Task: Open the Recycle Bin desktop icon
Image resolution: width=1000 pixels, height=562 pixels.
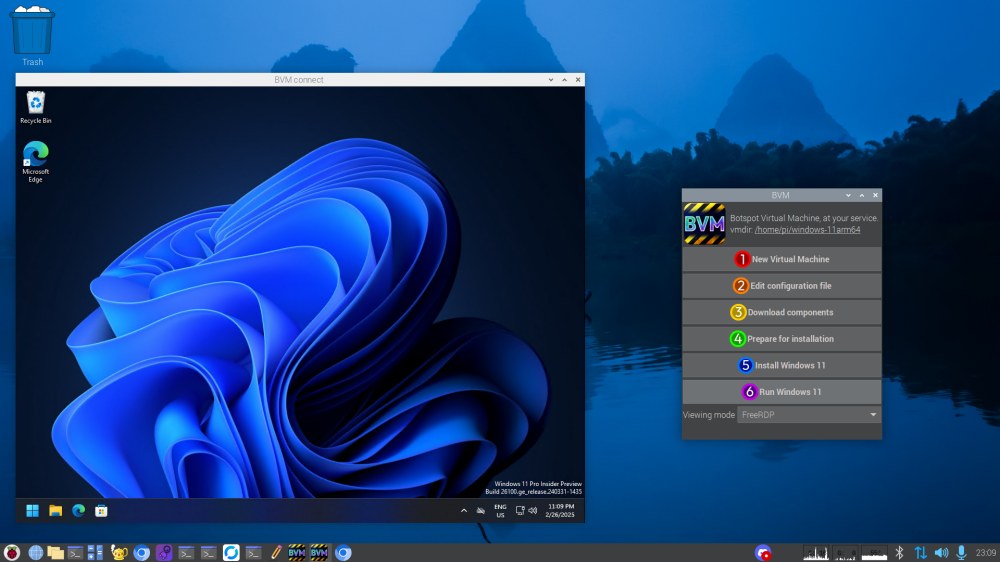Action: coord(36,106)
